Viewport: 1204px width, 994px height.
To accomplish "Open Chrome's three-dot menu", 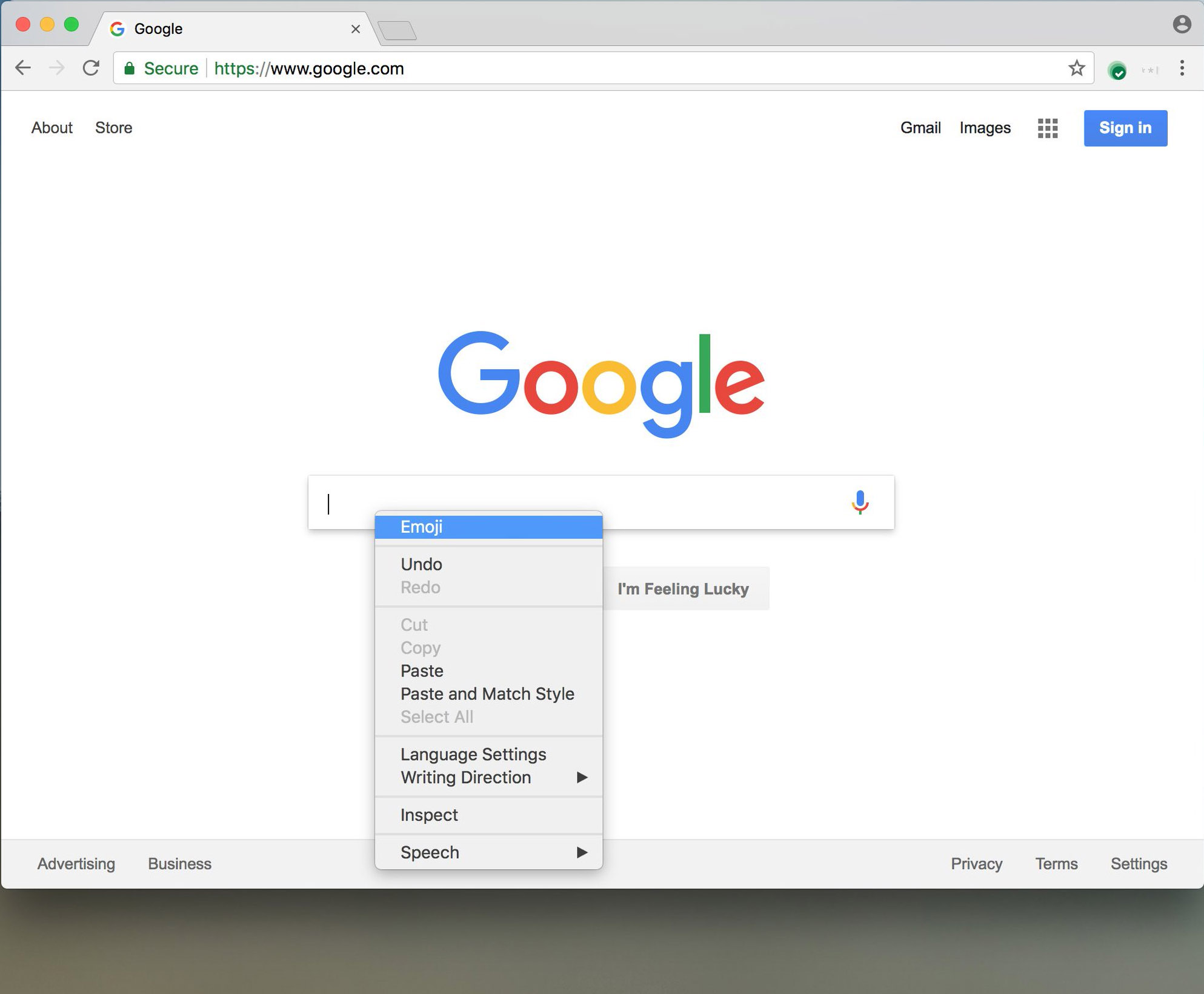I will point(1182,68).
